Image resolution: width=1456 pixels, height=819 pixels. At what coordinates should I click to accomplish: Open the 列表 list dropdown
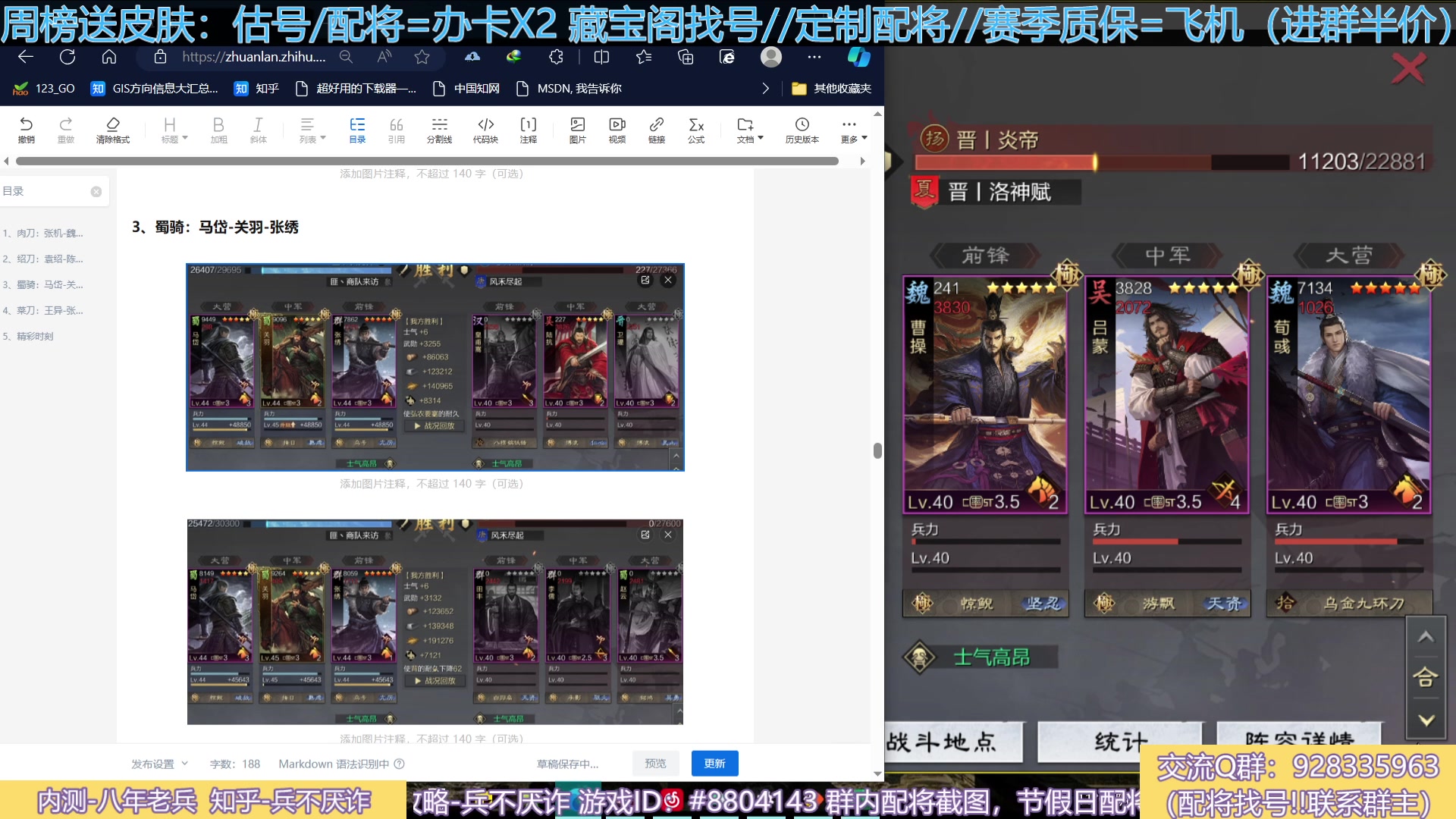[312, 130]
